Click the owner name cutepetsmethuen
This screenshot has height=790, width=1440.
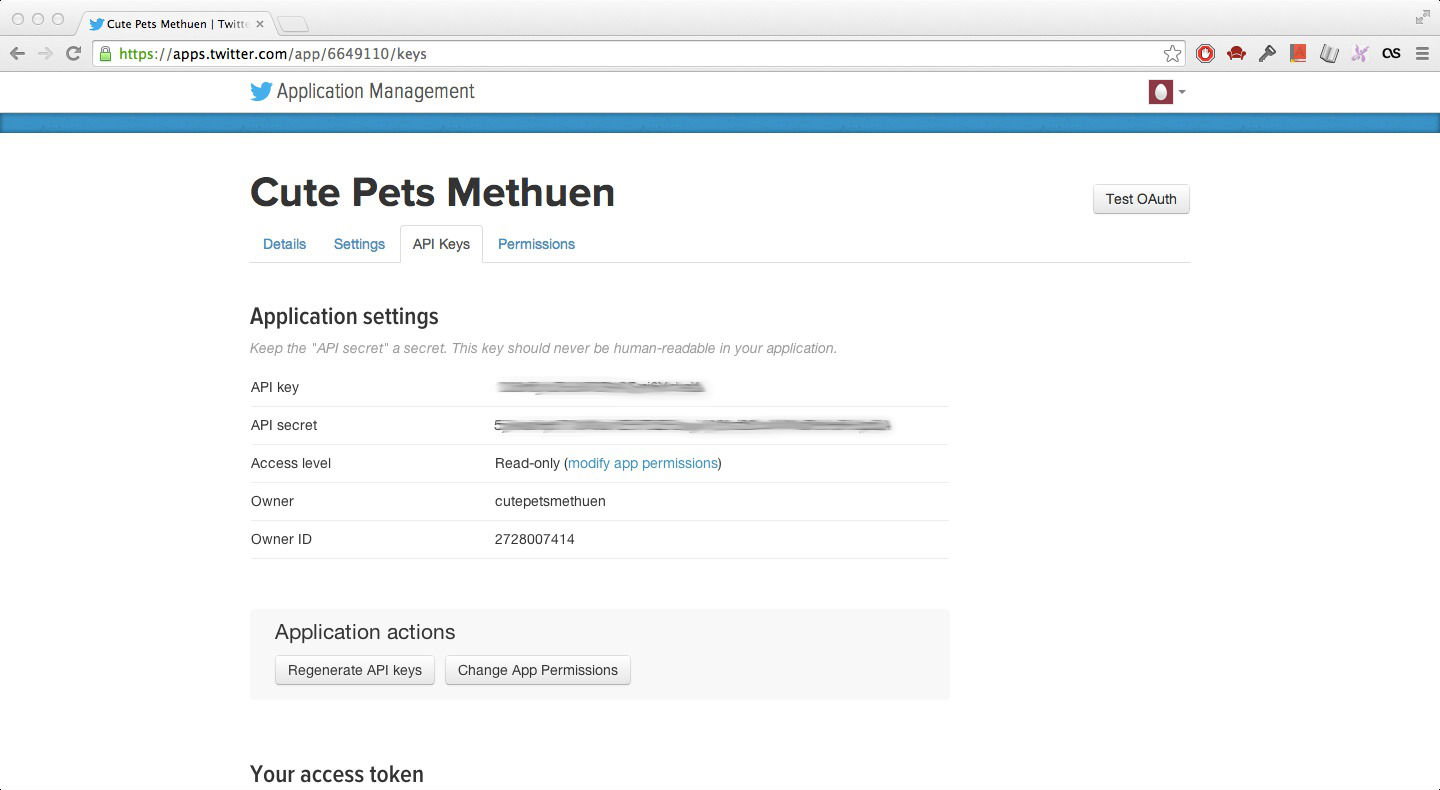click(550, 501)
